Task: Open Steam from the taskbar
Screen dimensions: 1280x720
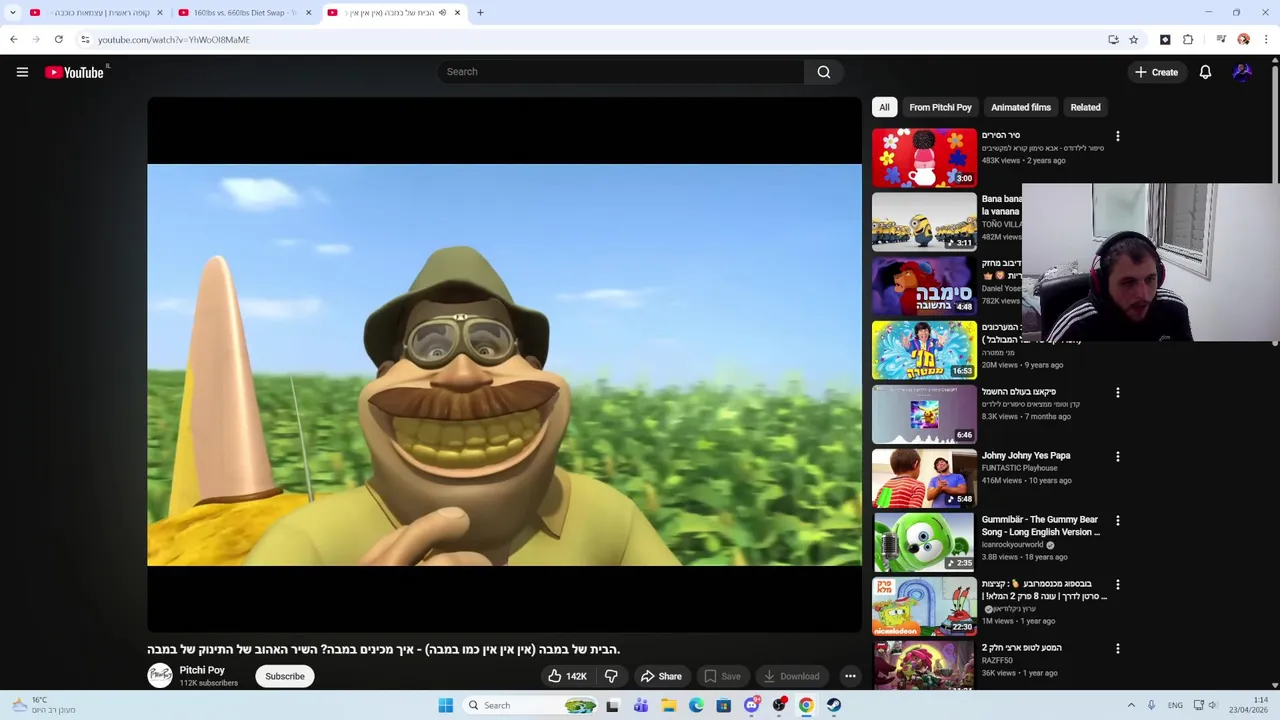Action: (x=834, y=705)
